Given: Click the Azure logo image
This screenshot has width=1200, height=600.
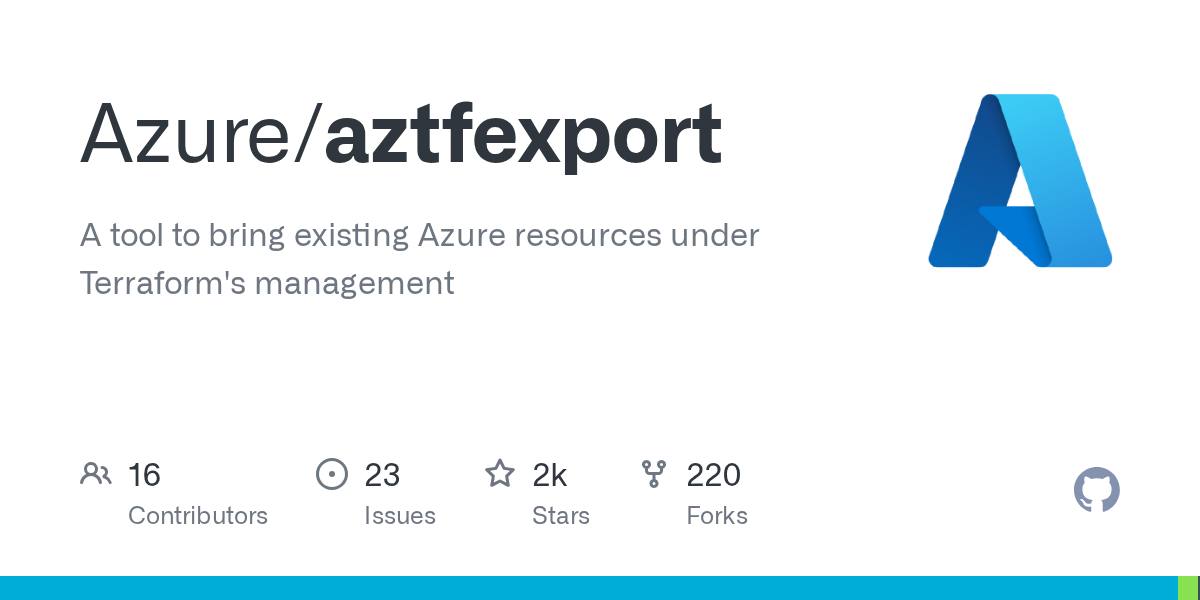Looking at the screenshot, I should coord(1020,180).
